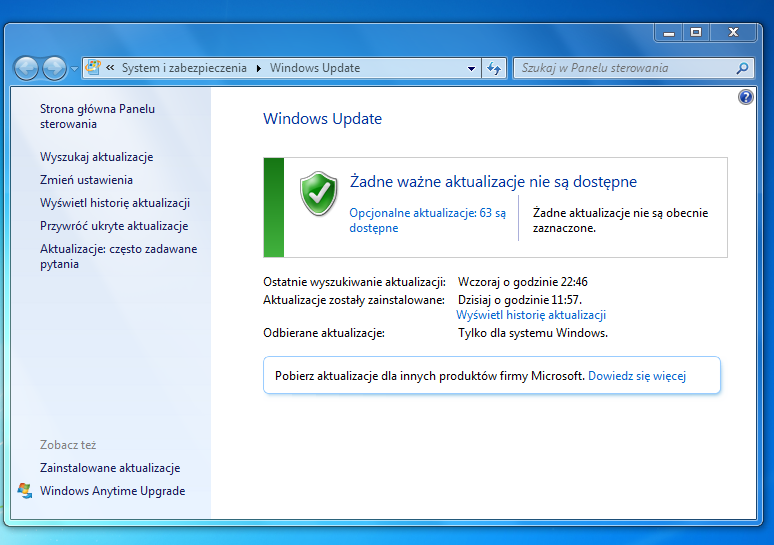This screenshot has width=774, height=545.
Task: Click text Wczoraj o godzinie 22:46
Action: pos(523,282)
